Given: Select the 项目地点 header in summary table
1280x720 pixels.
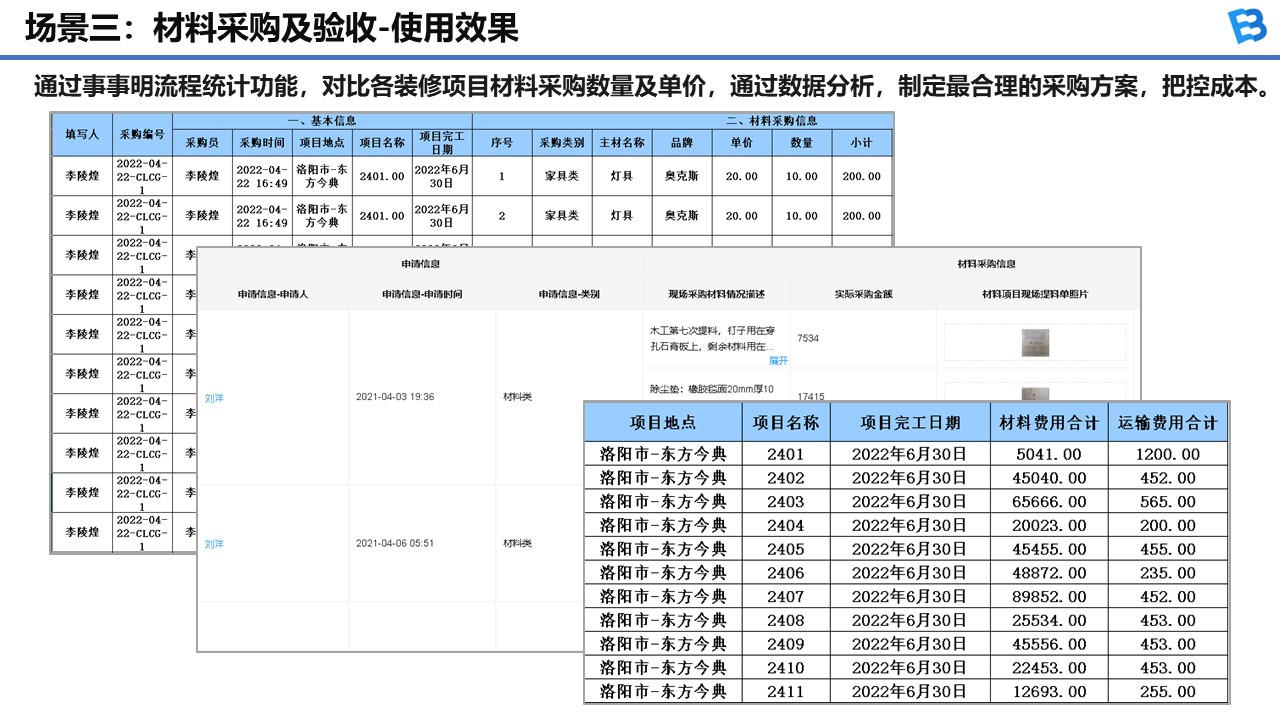Looking at the screenshot, I should pos(662,423).
